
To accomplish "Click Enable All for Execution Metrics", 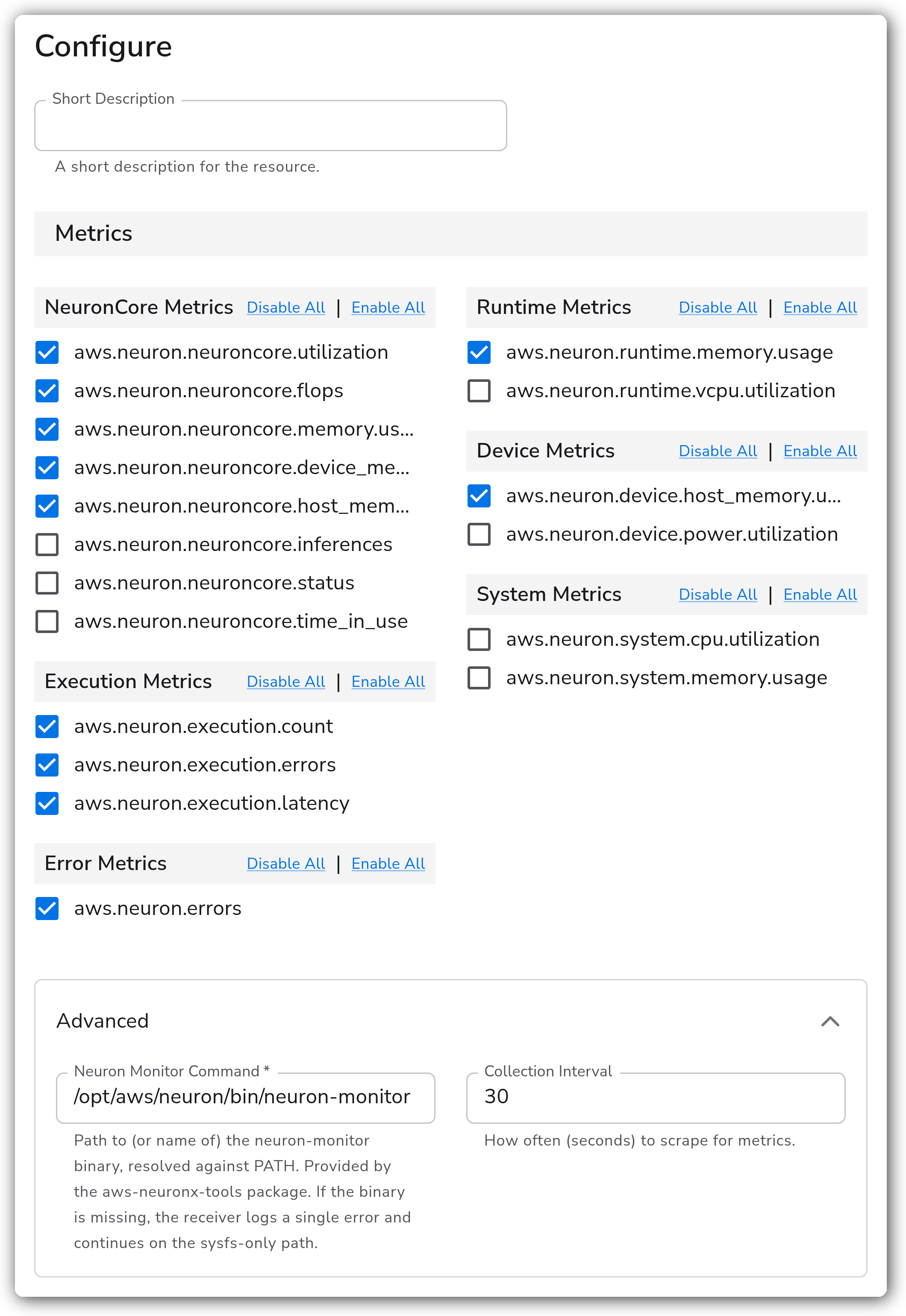I will tap(388, 682).
